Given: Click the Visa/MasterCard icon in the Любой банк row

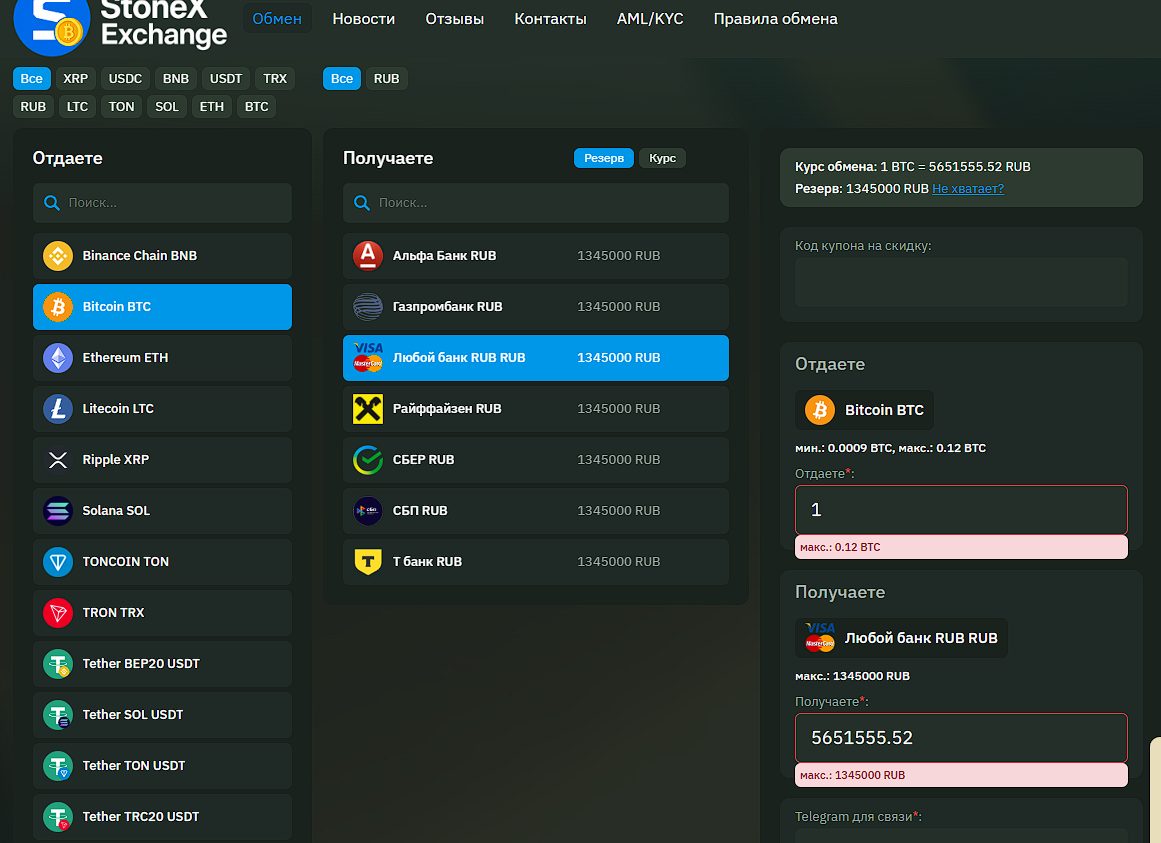Looking at the screenshot, I should (x=368, y=358).
